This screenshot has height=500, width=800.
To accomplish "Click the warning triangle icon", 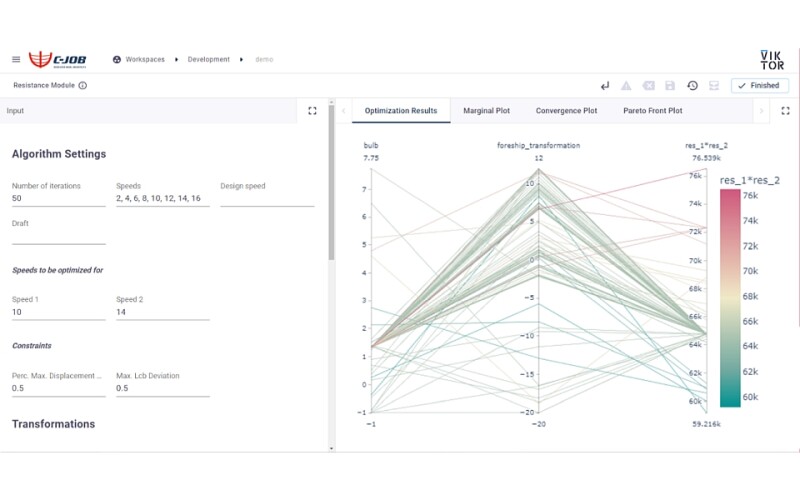I will (x=627, y=86).
